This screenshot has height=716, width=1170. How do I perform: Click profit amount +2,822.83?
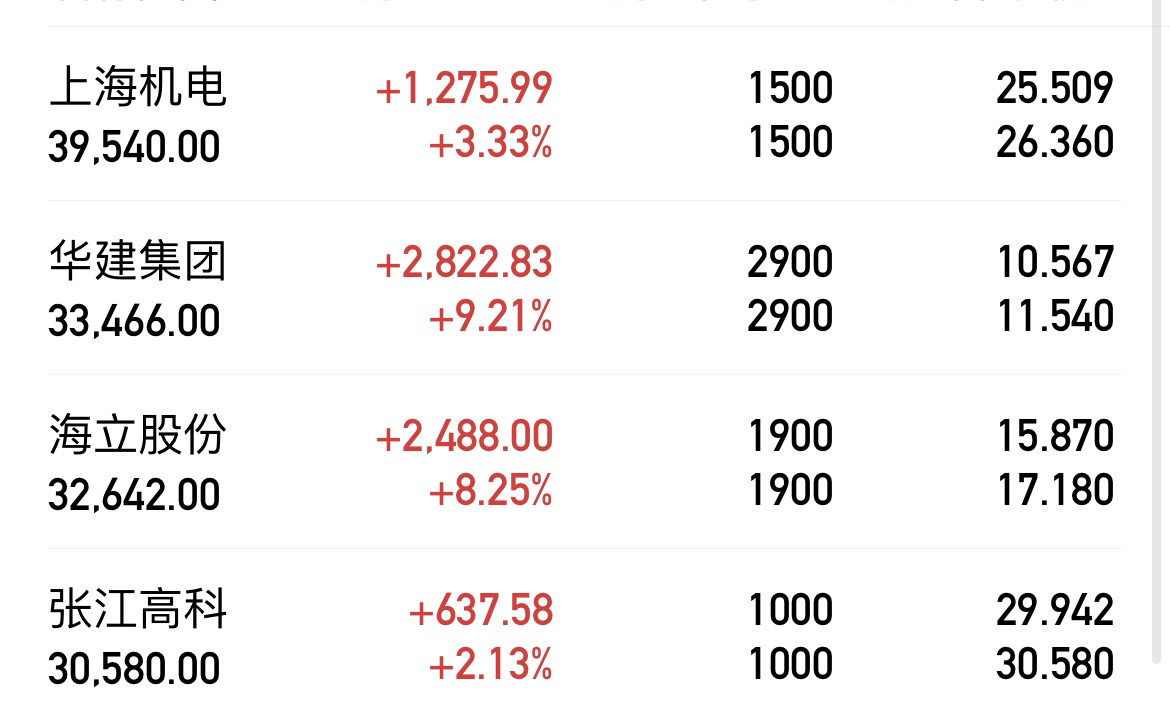pos(463,263)
